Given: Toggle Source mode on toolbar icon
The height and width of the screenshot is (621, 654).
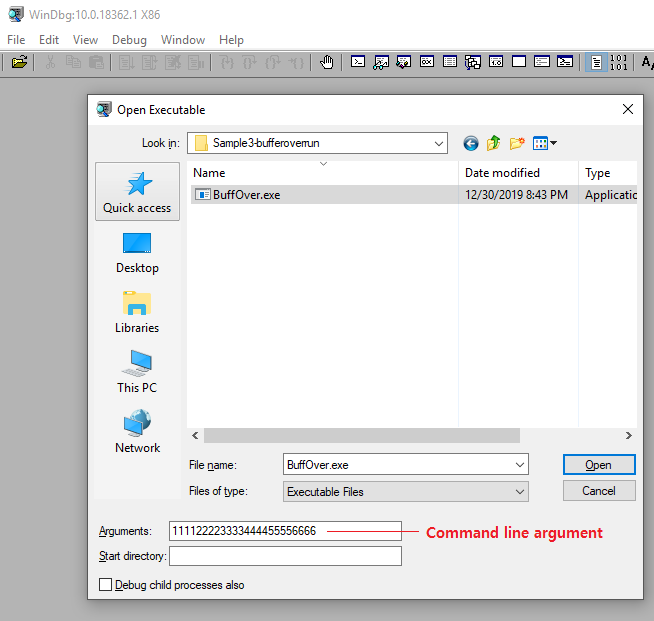Looking at the screenshot, I should [x=596, y=62].
